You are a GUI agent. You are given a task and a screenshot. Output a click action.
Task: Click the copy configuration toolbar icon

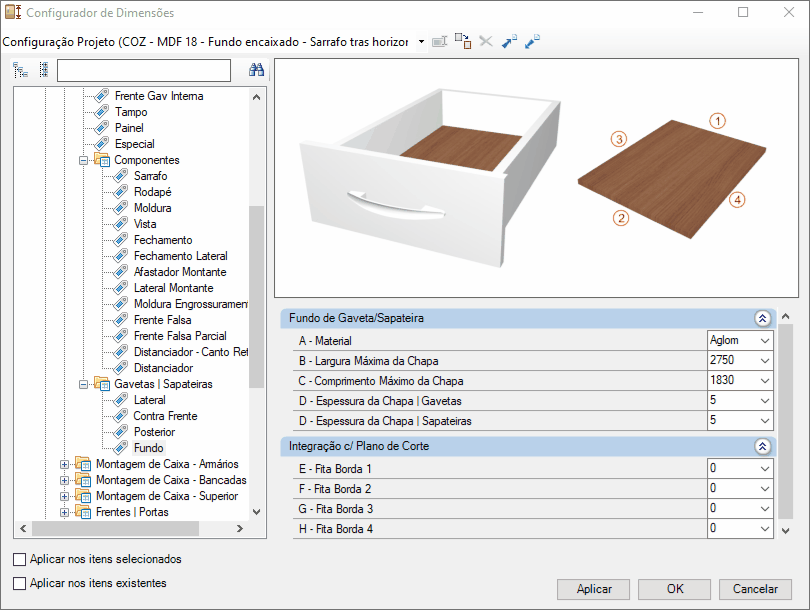(x=463, y=41)
